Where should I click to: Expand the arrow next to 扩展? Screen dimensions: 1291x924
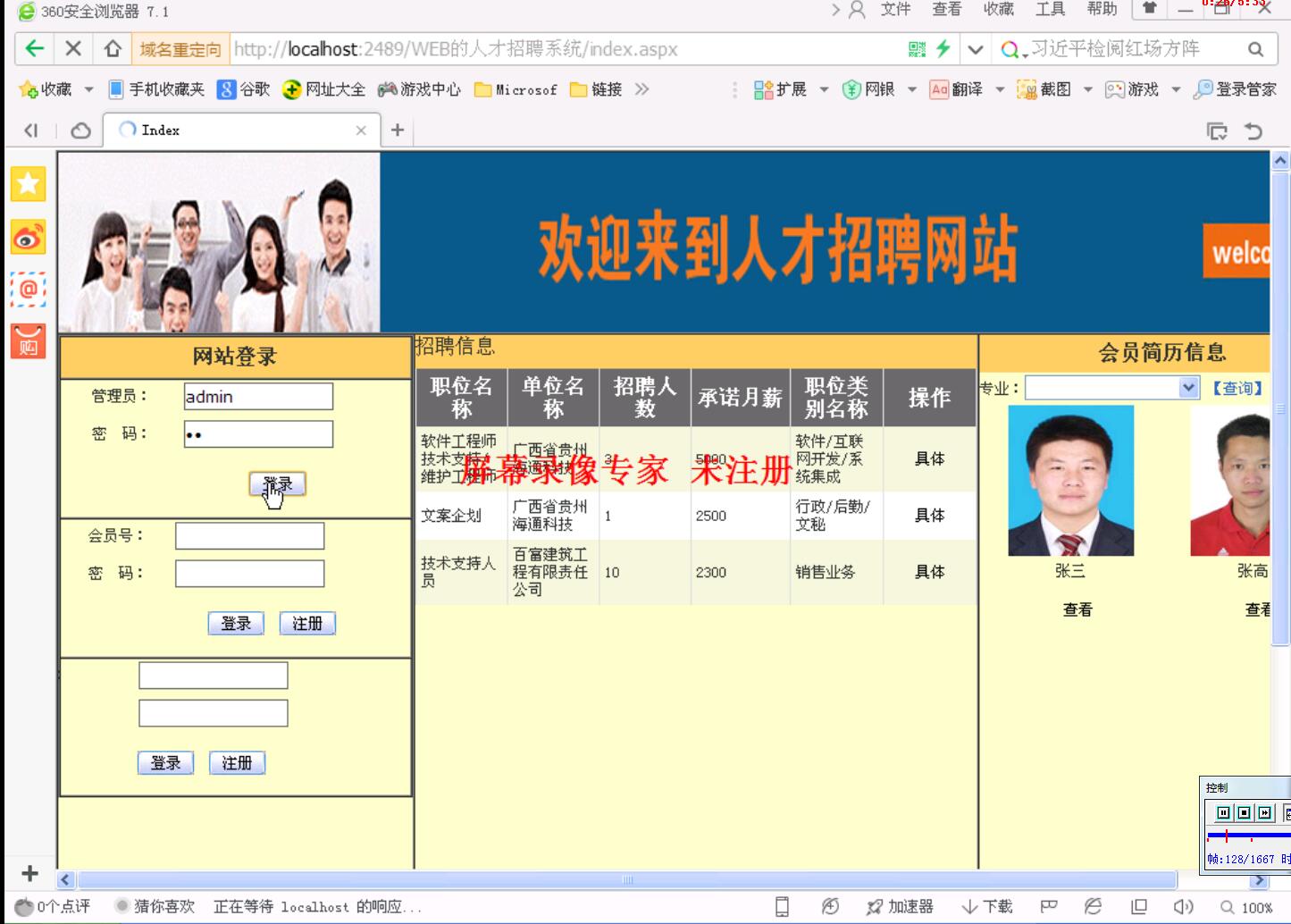point(824,89)
